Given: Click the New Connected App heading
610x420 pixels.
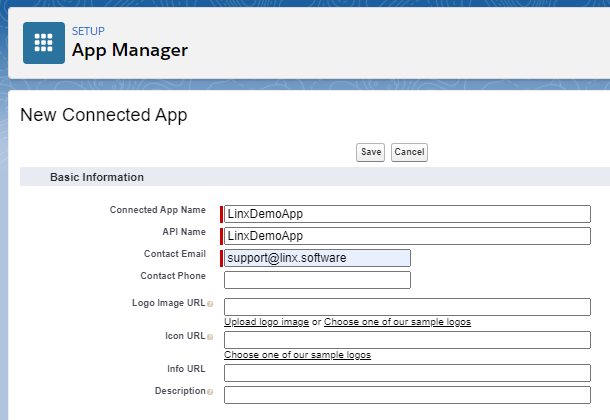Looking at the screenshot, I should click(x=104, y=115).
